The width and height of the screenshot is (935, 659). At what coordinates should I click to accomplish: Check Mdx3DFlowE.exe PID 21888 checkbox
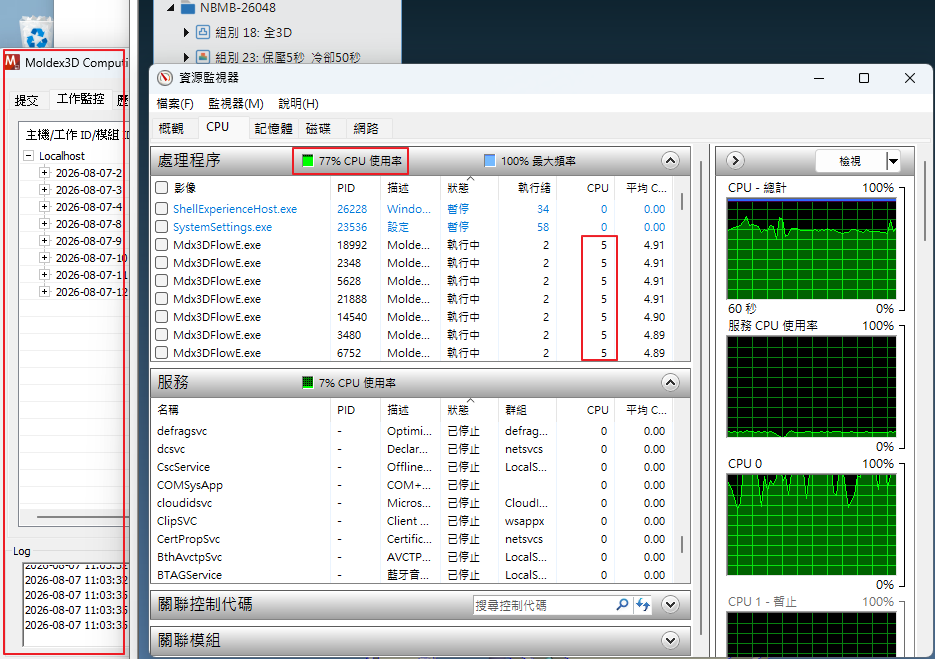pos(161,298)
